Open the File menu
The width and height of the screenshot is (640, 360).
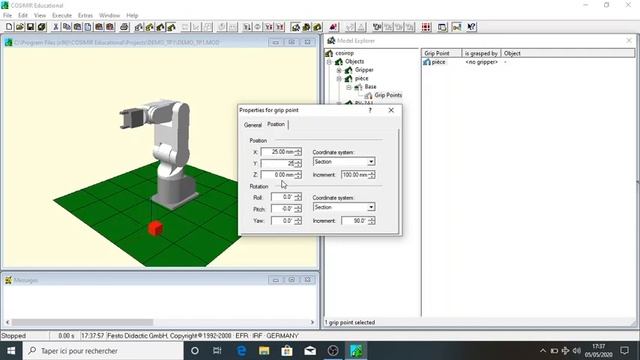tap(7, 16)
